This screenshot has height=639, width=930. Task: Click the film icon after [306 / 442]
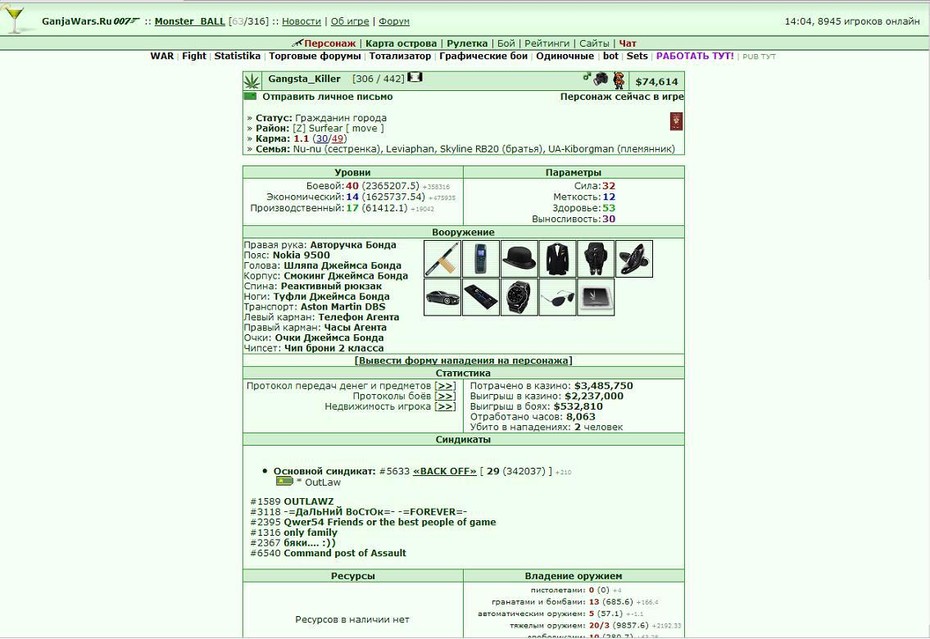415,77
